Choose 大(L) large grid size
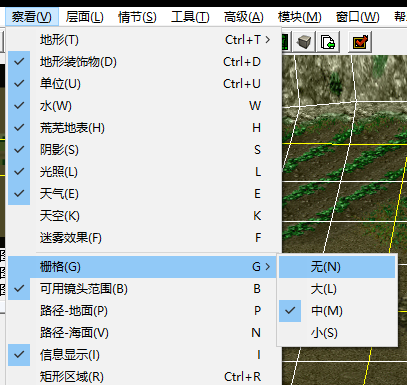407x385 pixels. [x=337, y=289]
